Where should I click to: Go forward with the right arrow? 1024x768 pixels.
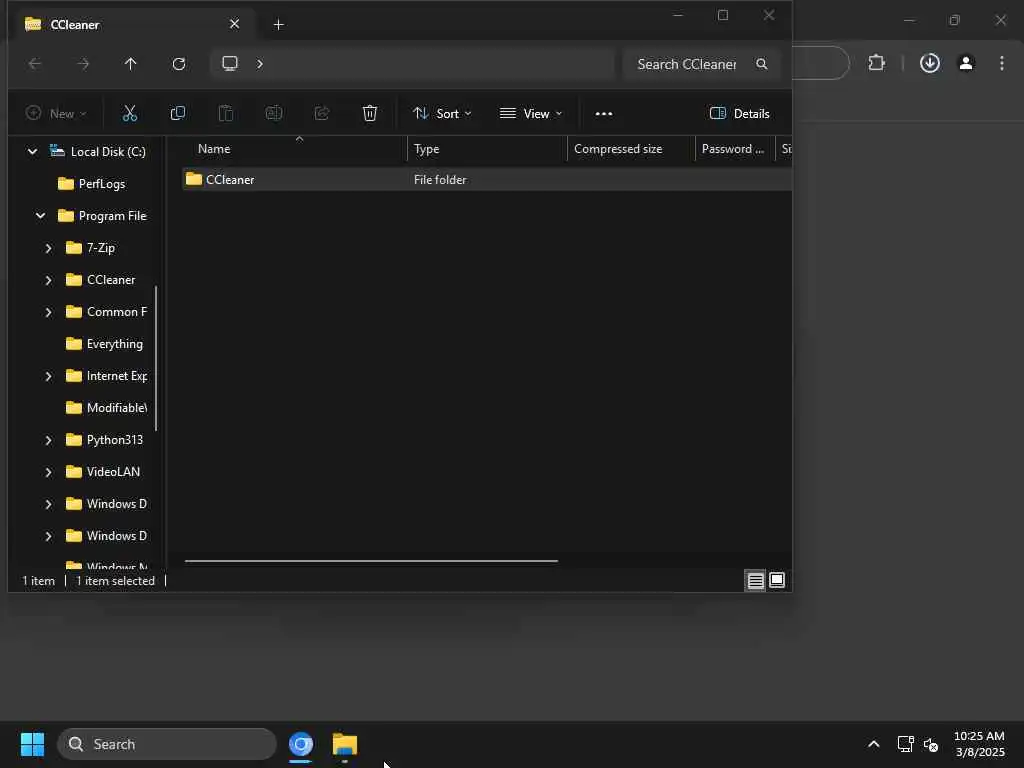tap(82, 63)
